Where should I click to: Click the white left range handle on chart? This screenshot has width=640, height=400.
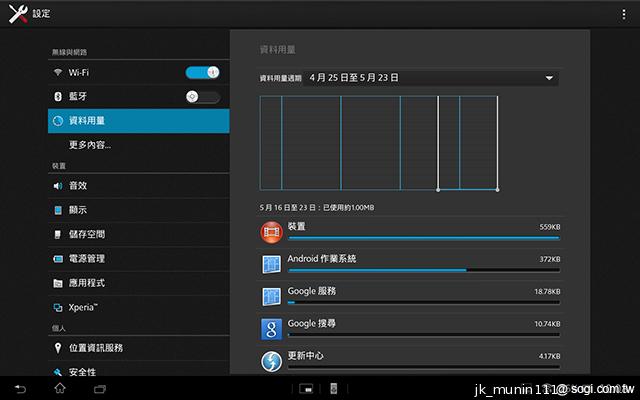click(438, 143)
